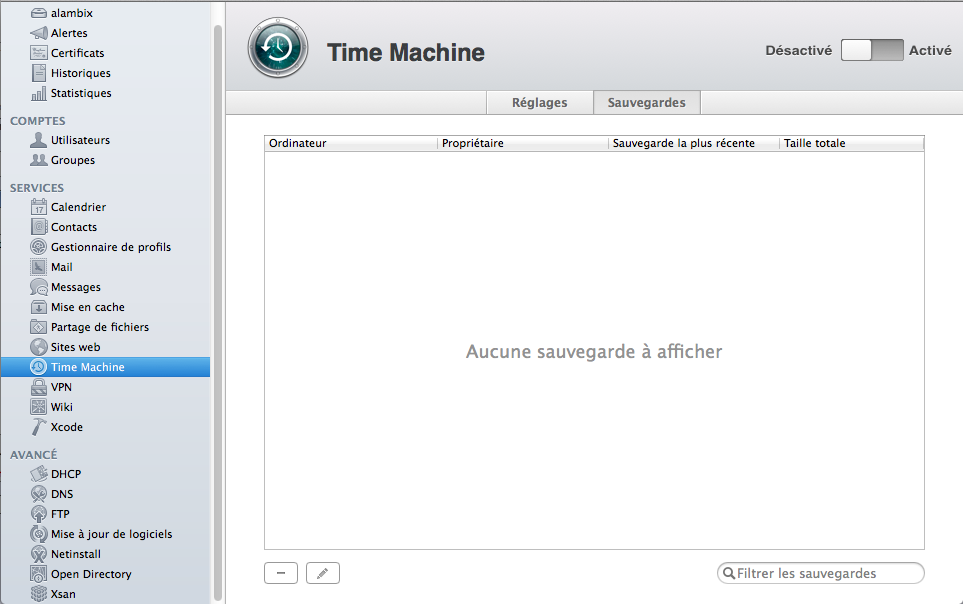963x604 pixels.
Task: Open the Mail service icon
Action: pos(39,267)
